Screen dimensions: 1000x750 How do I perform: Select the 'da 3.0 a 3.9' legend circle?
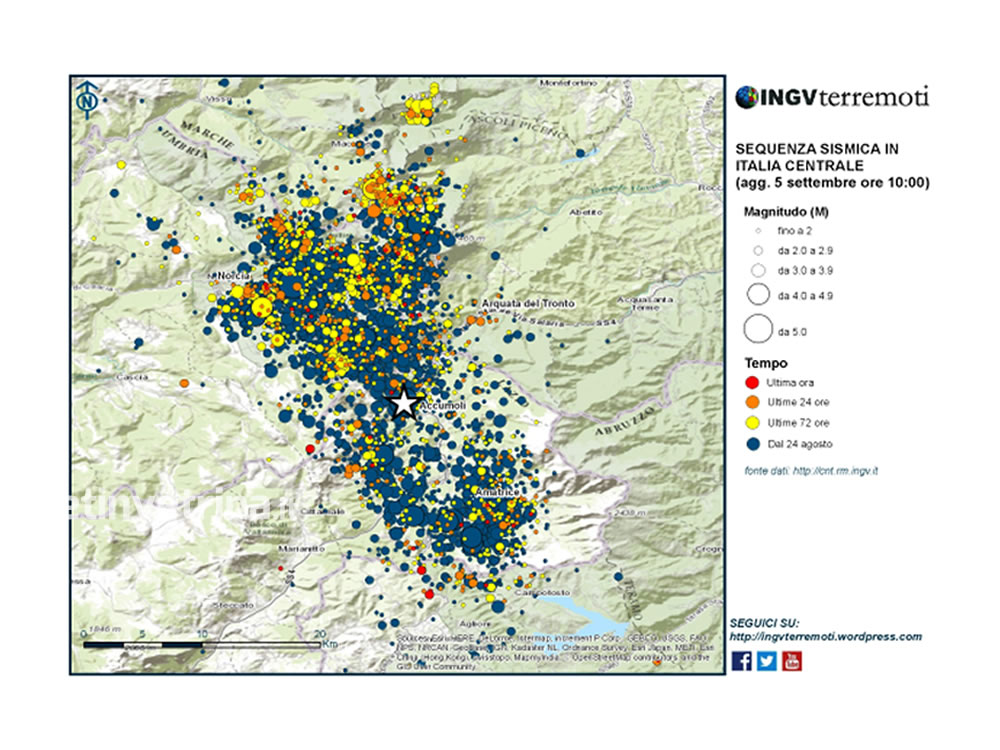coord(758,270)
